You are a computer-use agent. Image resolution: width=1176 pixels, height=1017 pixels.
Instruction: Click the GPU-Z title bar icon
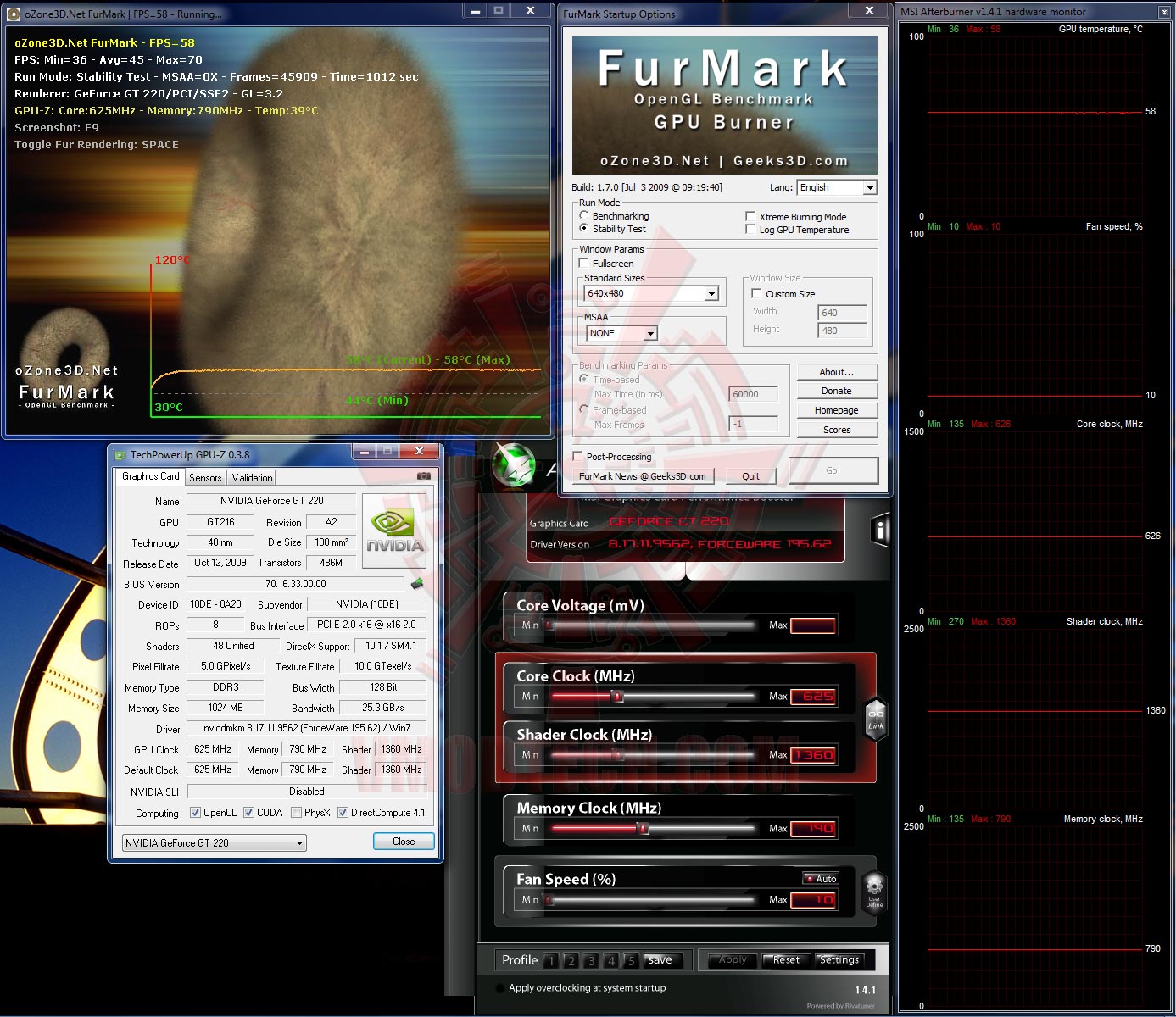(120, 454)
